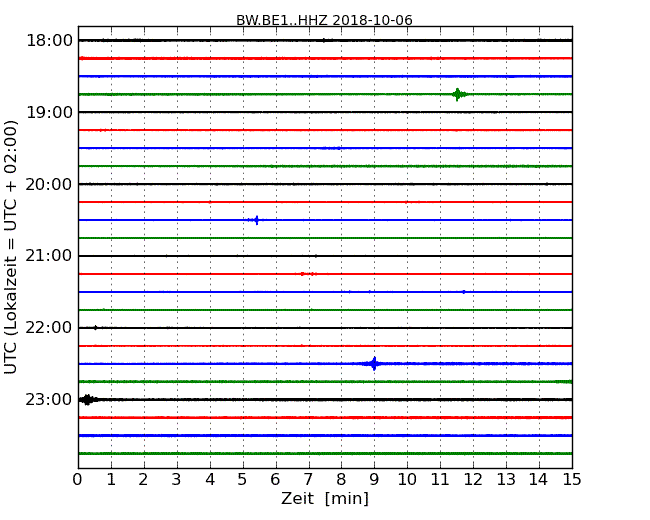Click the 19:00 time label
The height and width of the screenshot is (520, 650).
tap(49, 112)
